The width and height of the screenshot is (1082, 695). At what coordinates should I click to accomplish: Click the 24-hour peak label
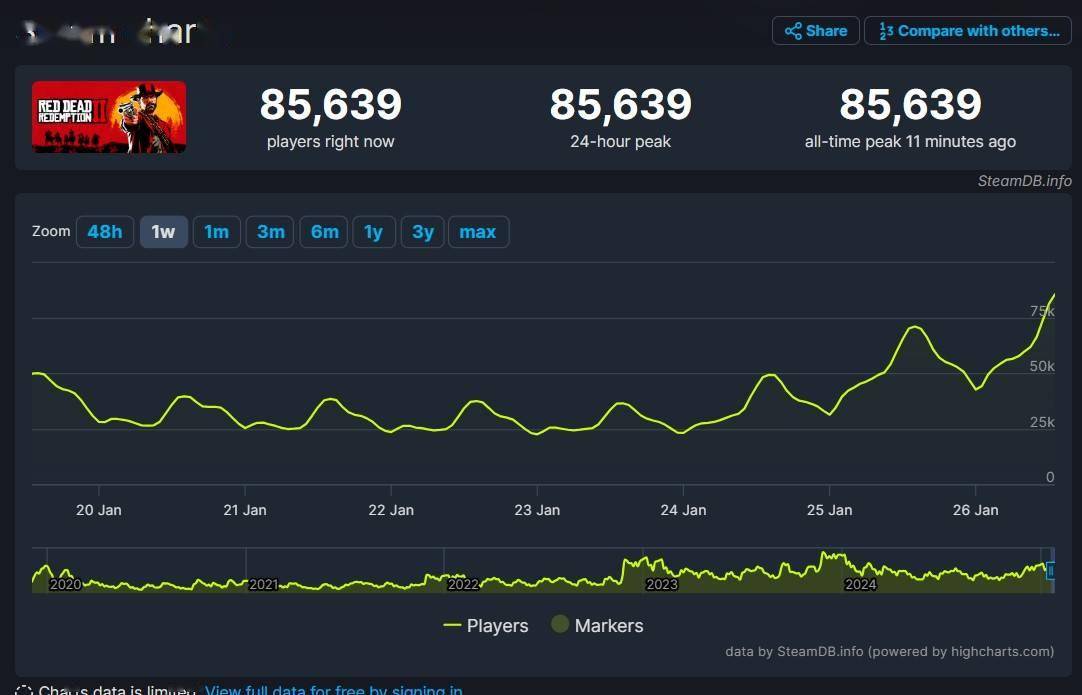[x=620, y=141]
